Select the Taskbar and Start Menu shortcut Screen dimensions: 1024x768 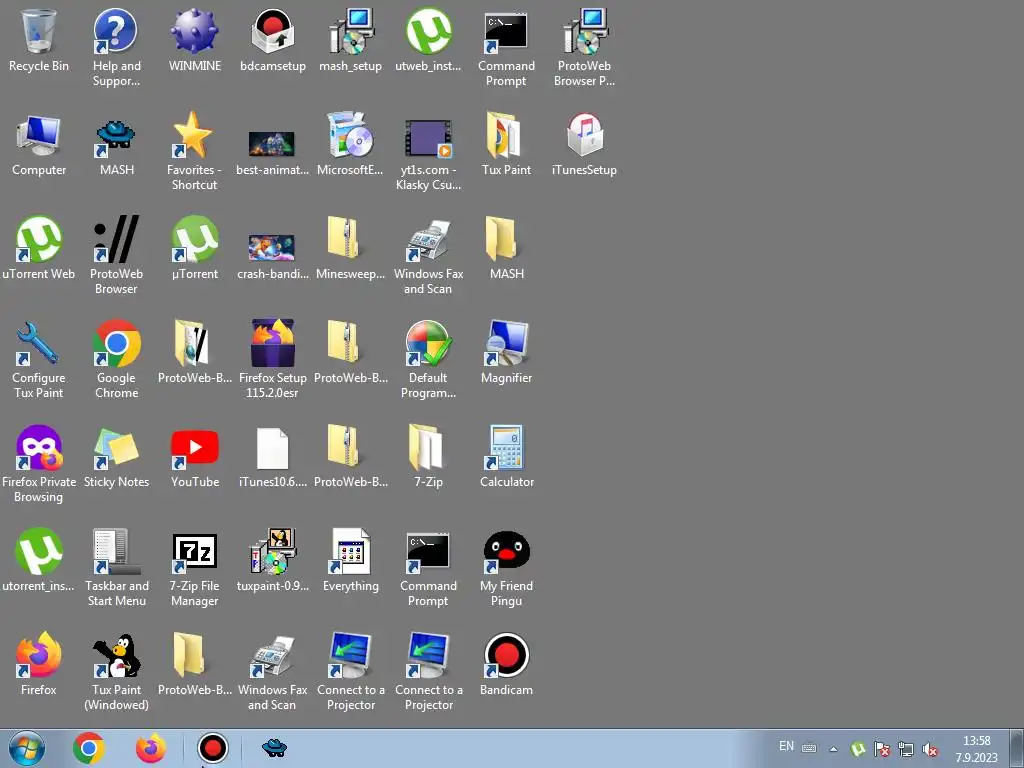116,551
